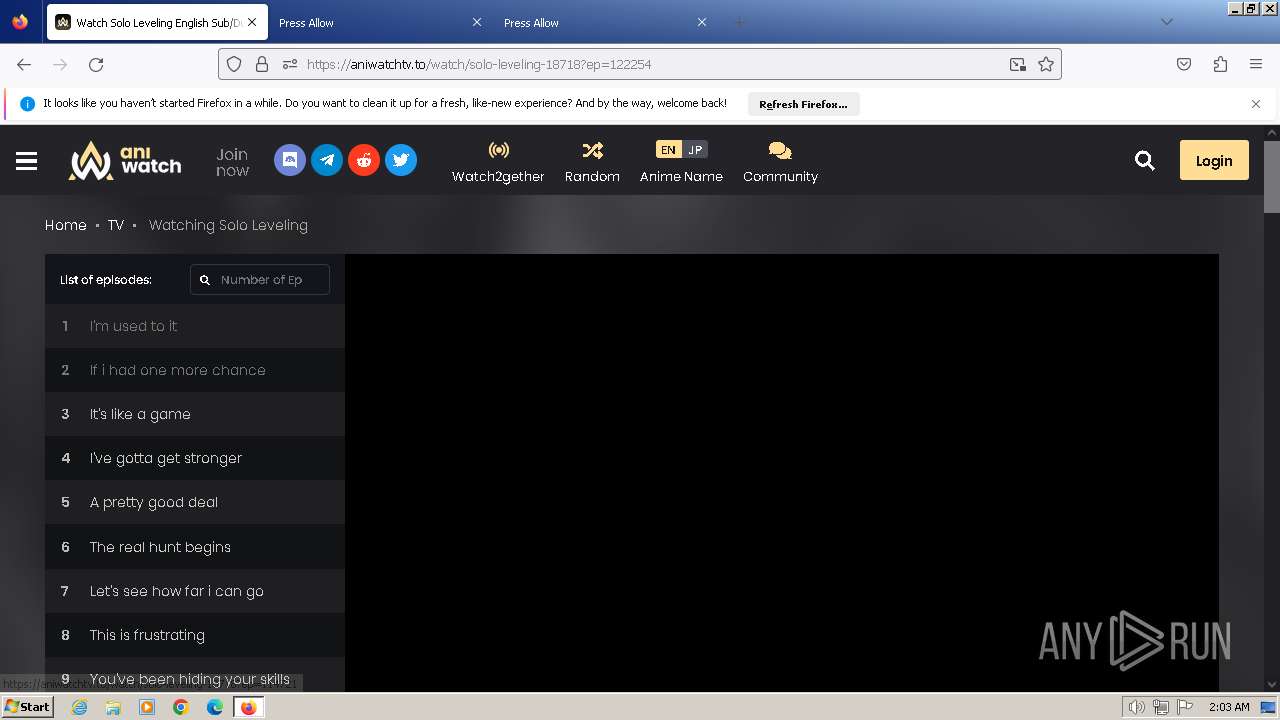Click the AniWatch logo
Viewport: 1280px width, 720px height.
[x=125, y=160]
